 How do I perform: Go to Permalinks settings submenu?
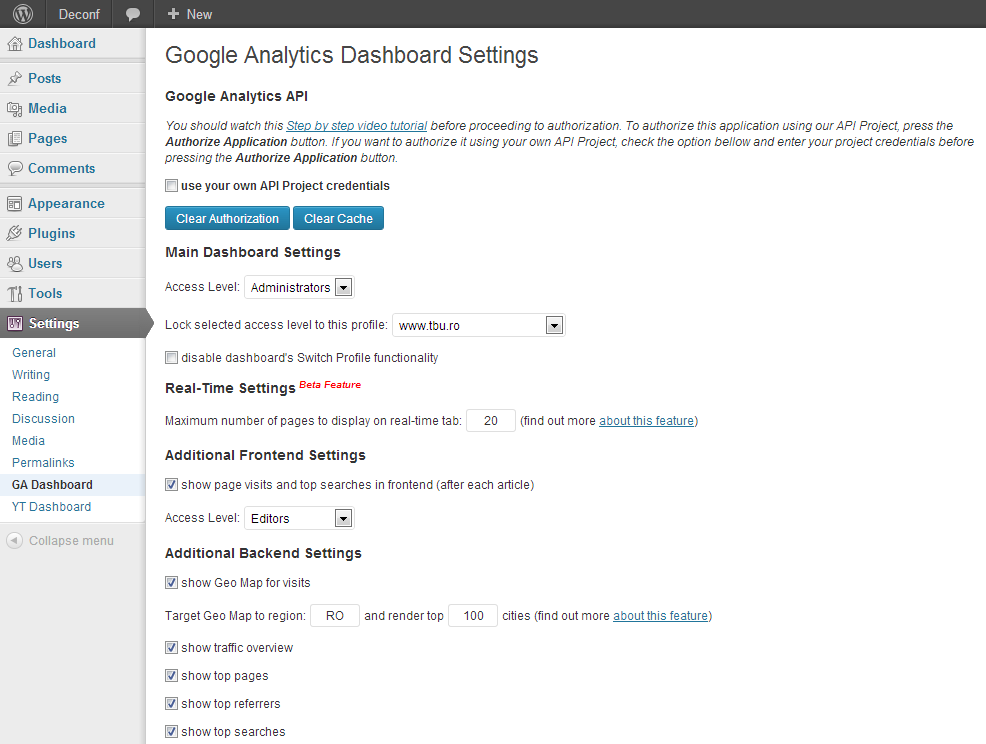click(x=43, y=463)
